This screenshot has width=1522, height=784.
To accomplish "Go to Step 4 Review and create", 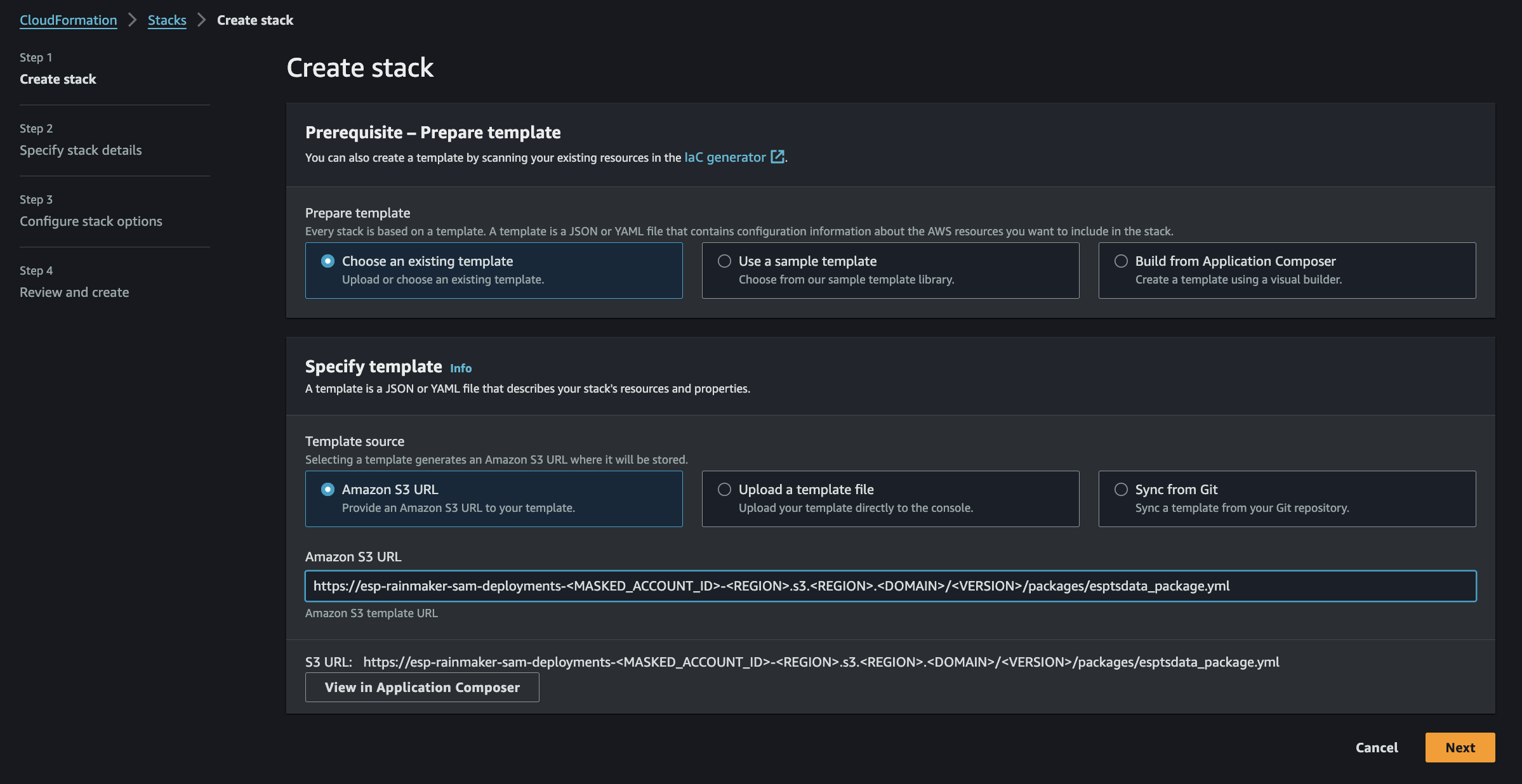I will pyautogui.click(x=74, y=292).
